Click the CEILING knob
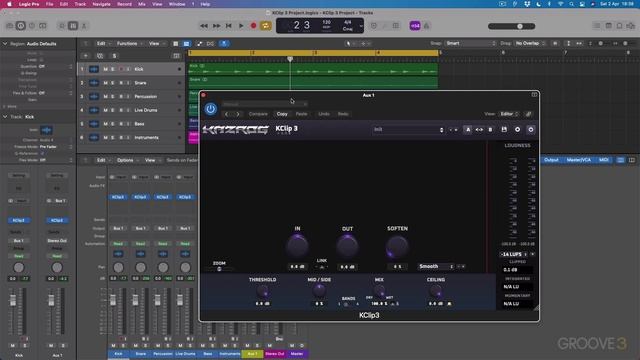640x360 pixels. (x=436, y=291)
